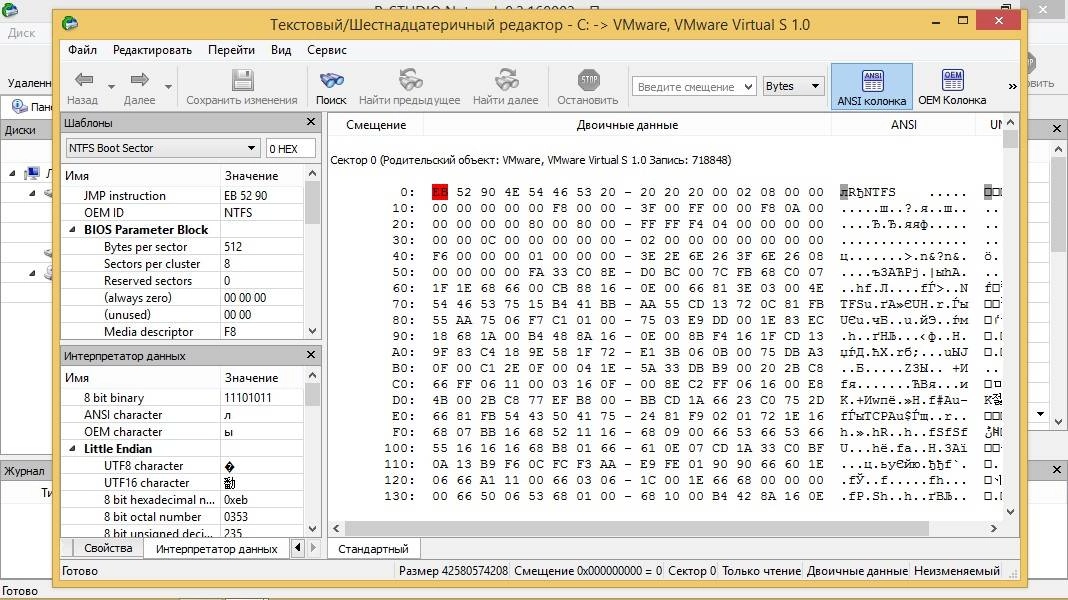The width and height of the screenshot is (1068, 600).
Task: Select the Media descriptor row
Action: point(183,332)
